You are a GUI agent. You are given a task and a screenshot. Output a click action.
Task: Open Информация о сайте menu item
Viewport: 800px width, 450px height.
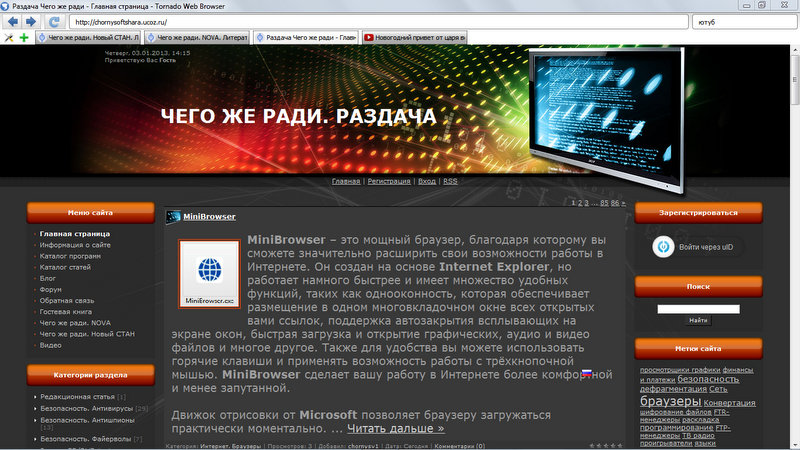75,245
